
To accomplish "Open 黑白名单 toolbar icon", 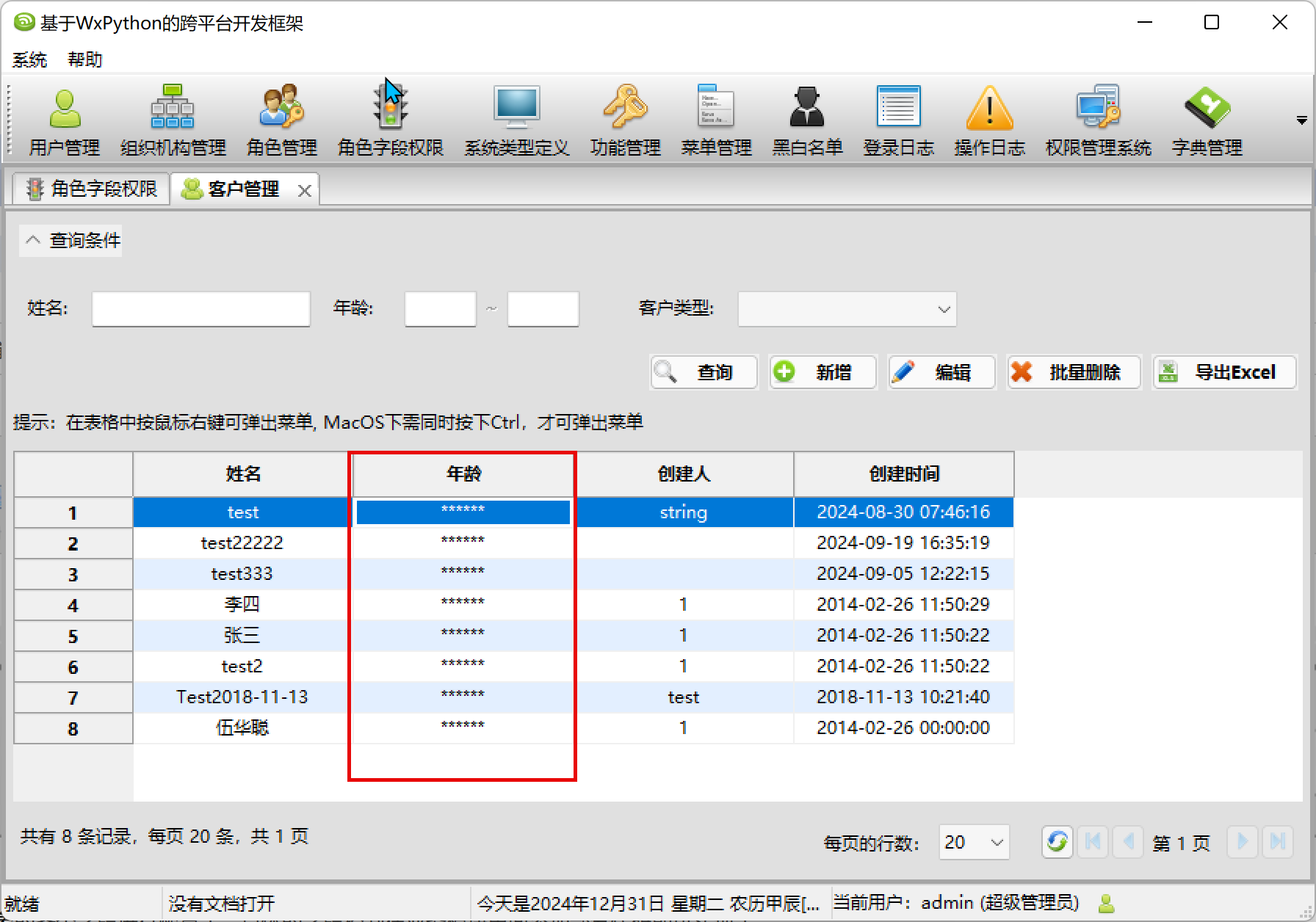I will pyautogui.click(x=807, y=121).
